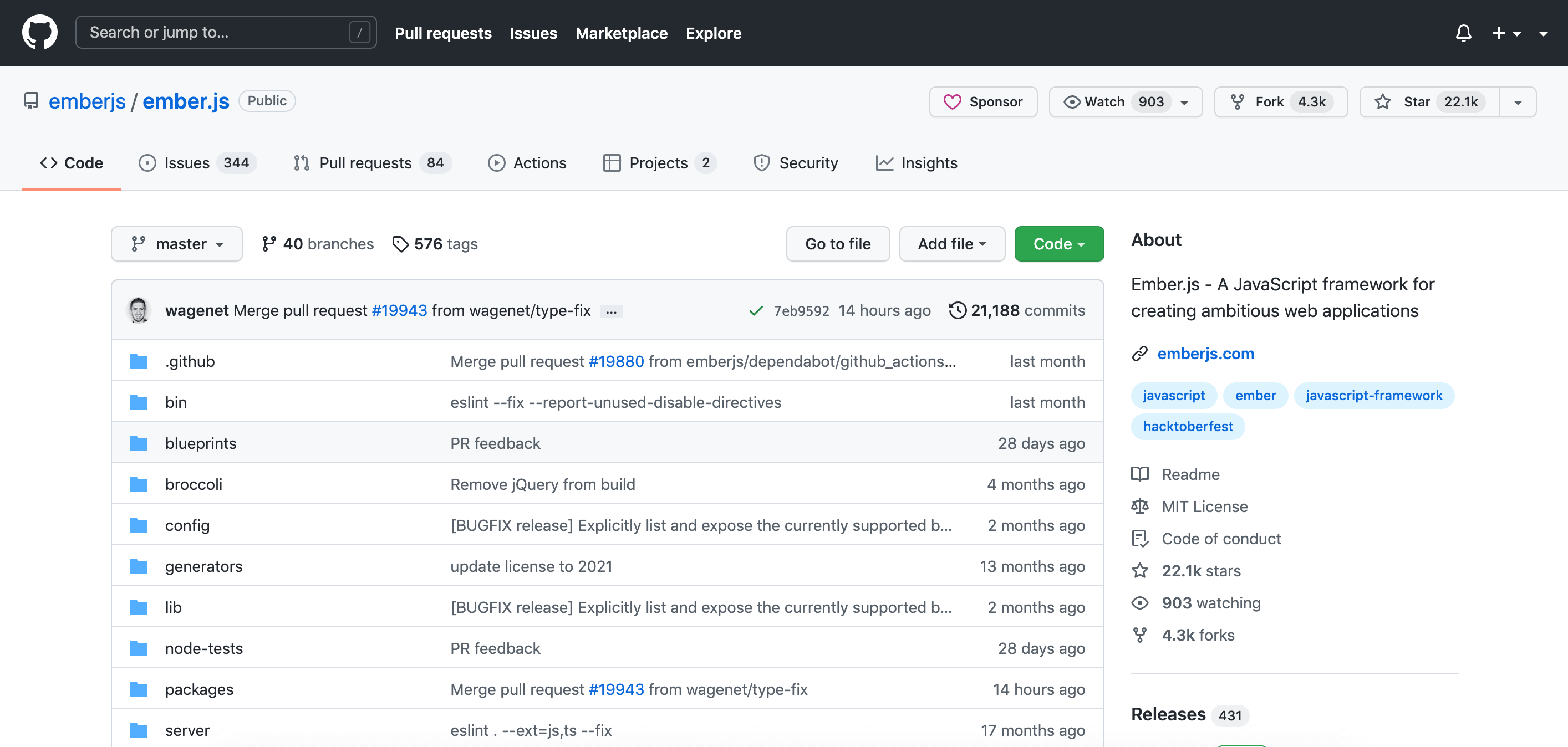Select the javascript topic tag
Viewport: 1568px width, 747px height.
tap(1174, 396)
